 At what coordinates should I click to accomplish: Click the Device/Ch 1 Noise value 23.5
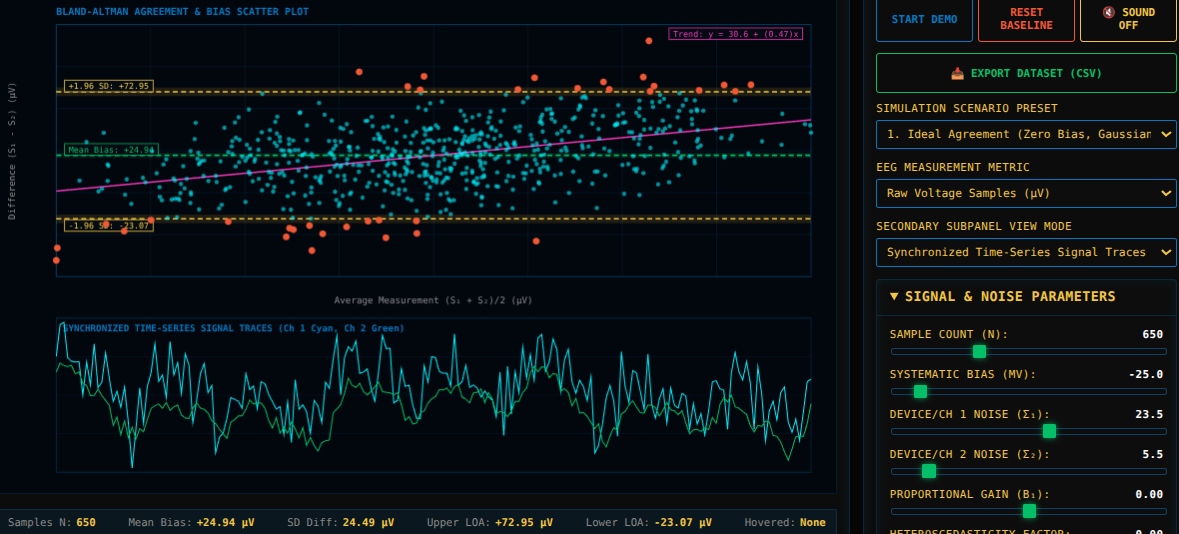[x=1149, y=414]
